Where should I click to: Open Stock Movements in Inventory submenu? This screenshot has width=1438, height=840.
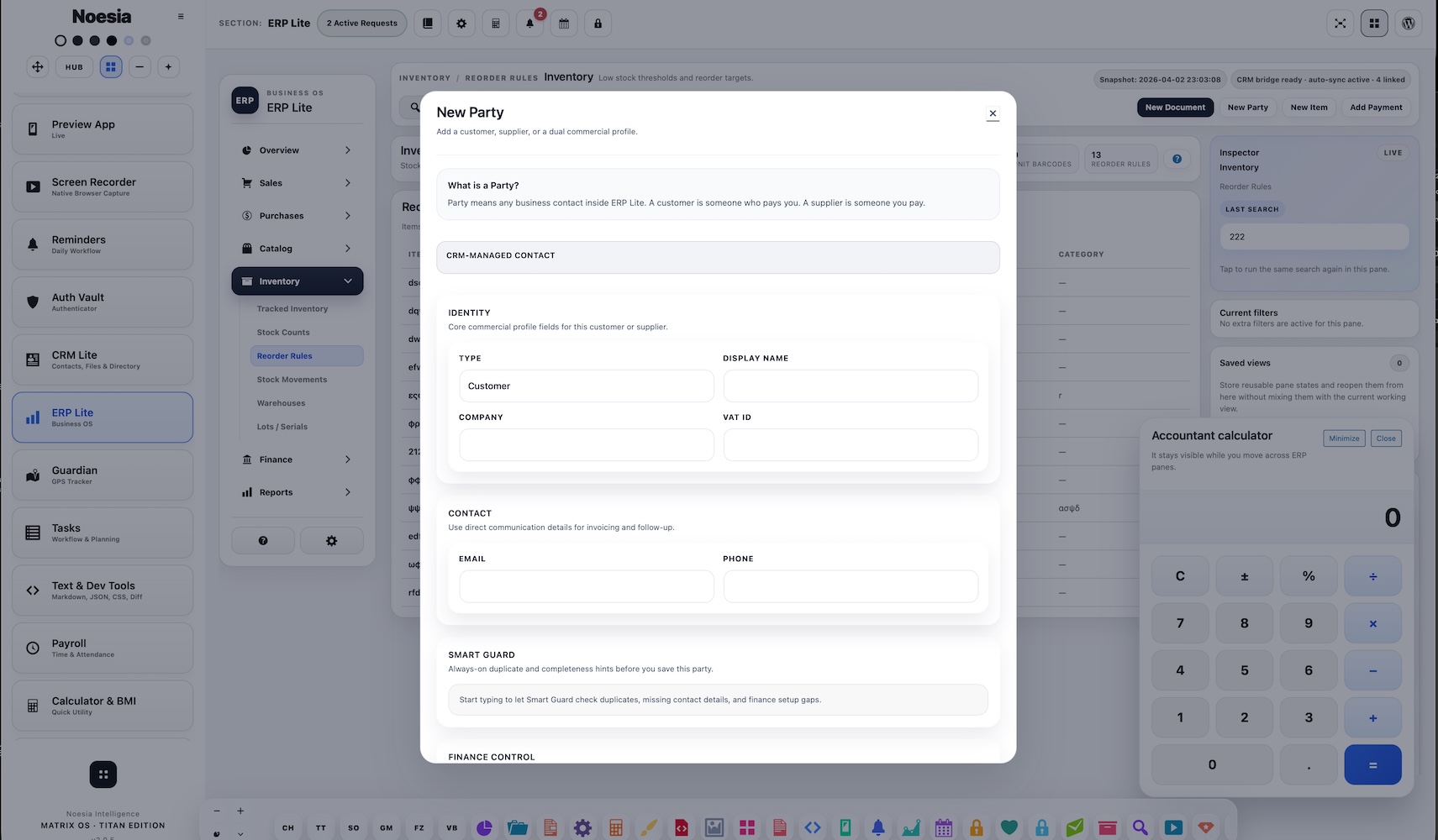click(x=292, y=380)
